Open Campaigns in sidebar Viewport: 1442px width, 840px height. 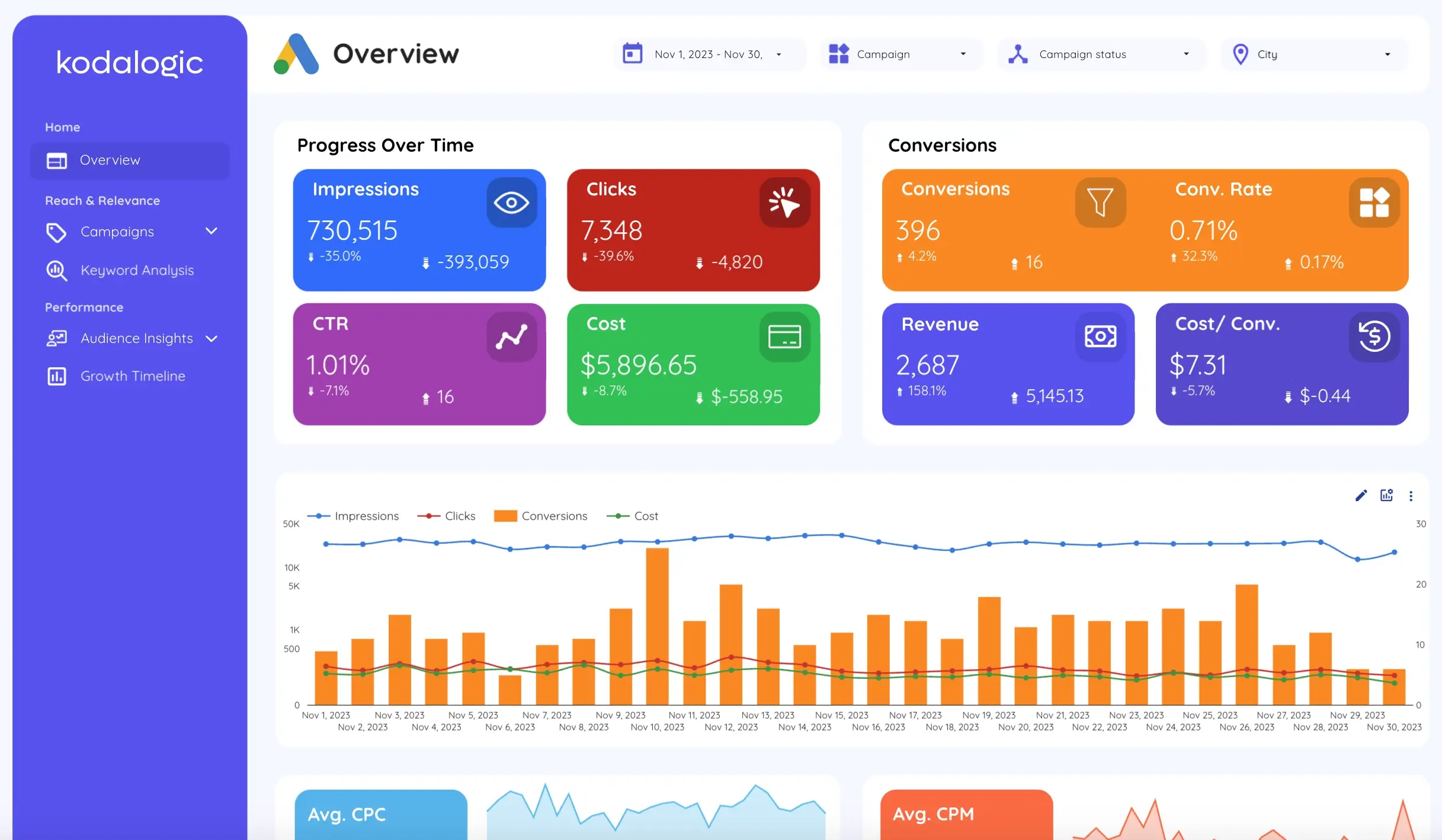tap(117, 232)
